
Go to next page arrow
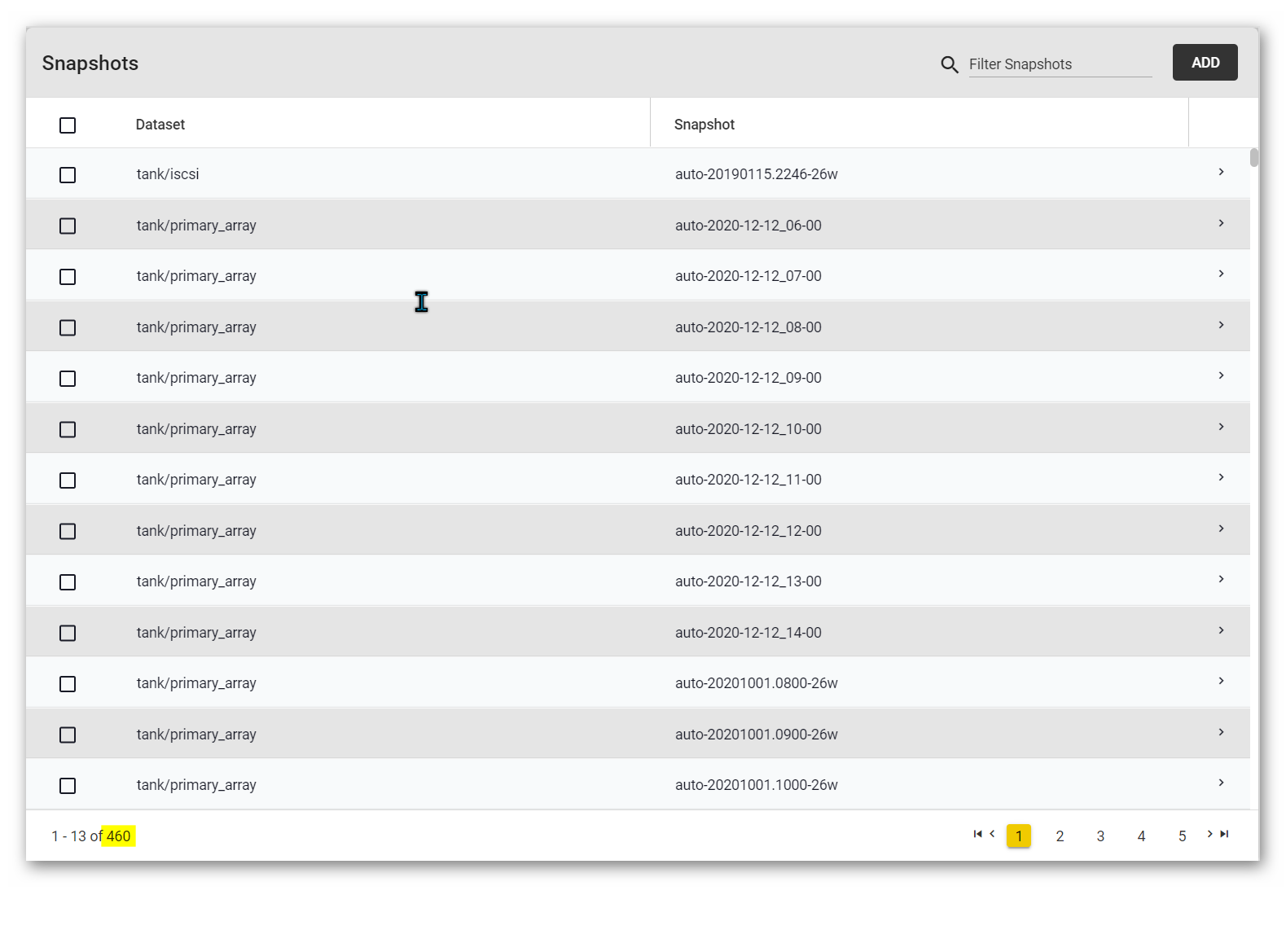point(1209,834)
